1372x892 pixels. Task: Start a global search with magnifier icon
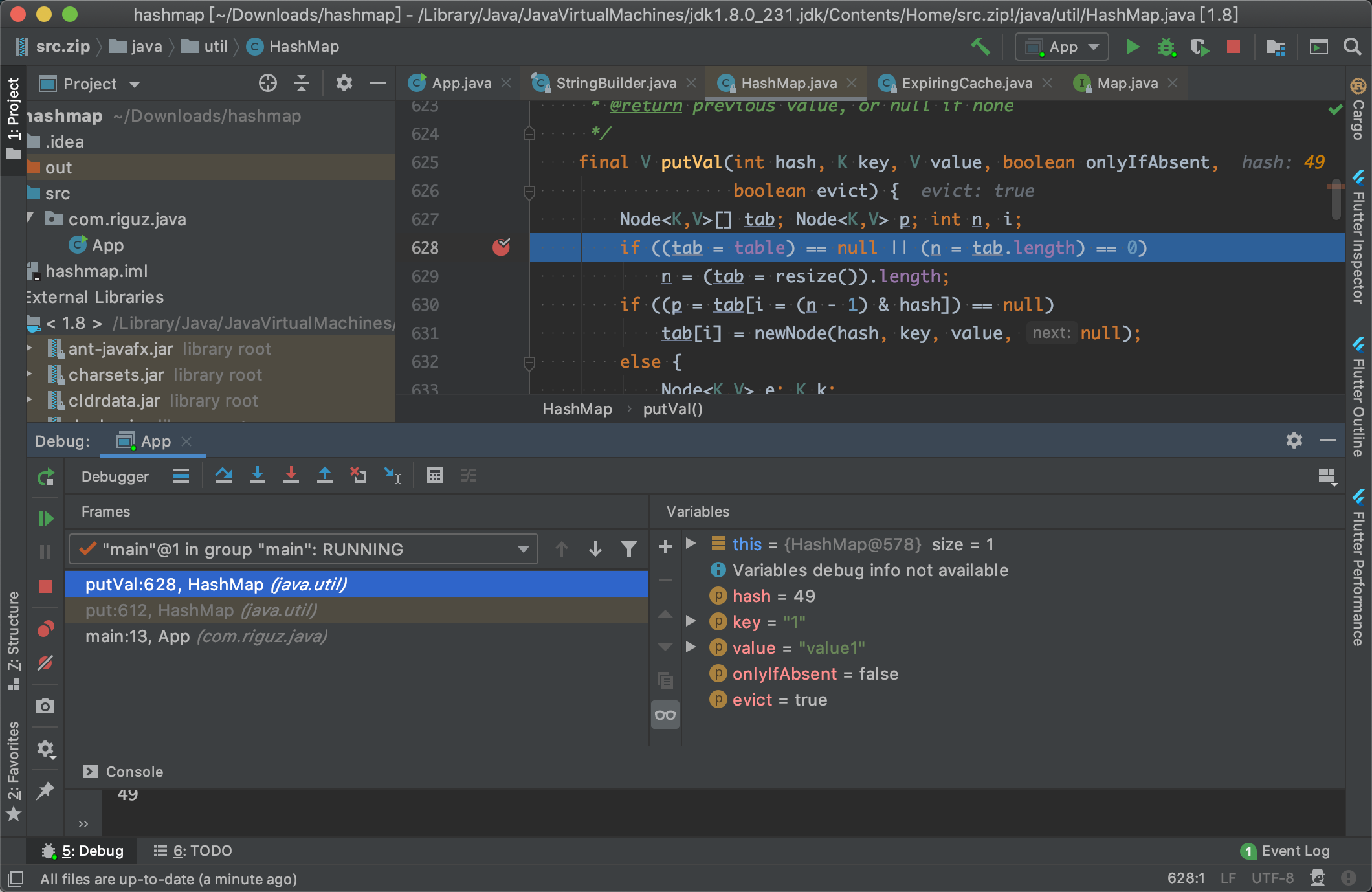coord(1352,47)
